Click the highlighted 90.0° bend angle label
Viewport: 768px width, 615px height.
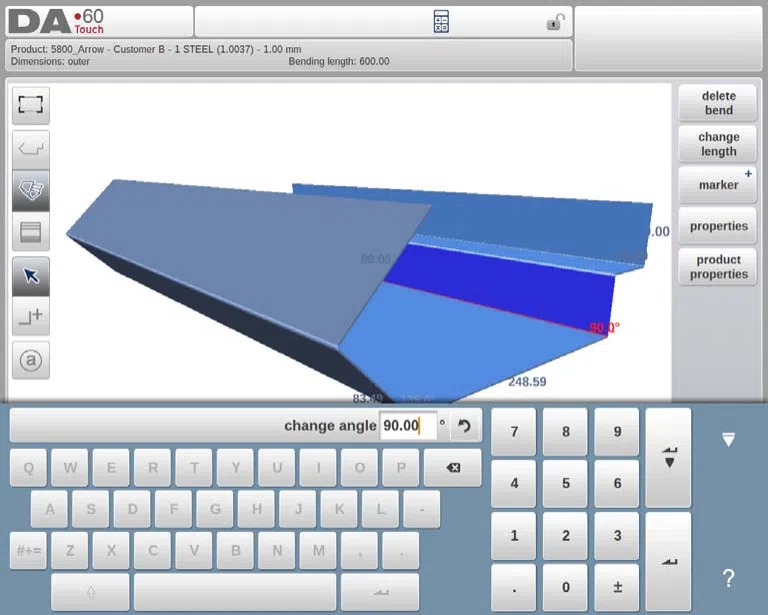coord(604,327)
